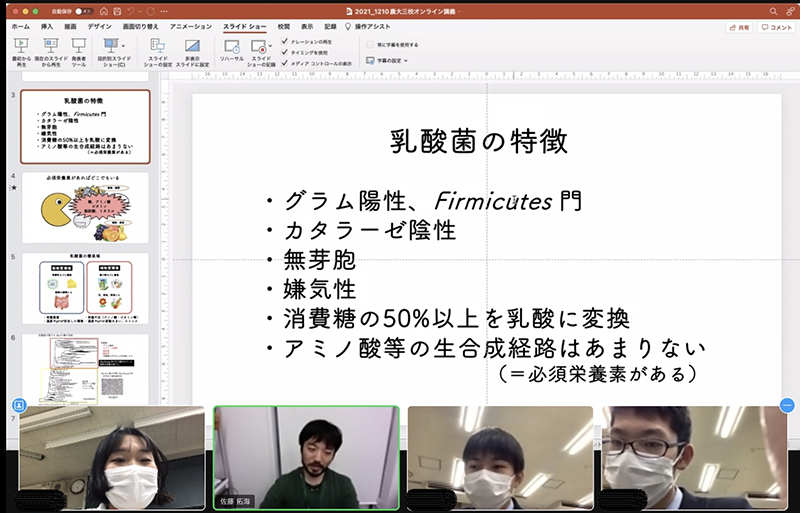Click the Redo icon in title bar

point(151,11)
